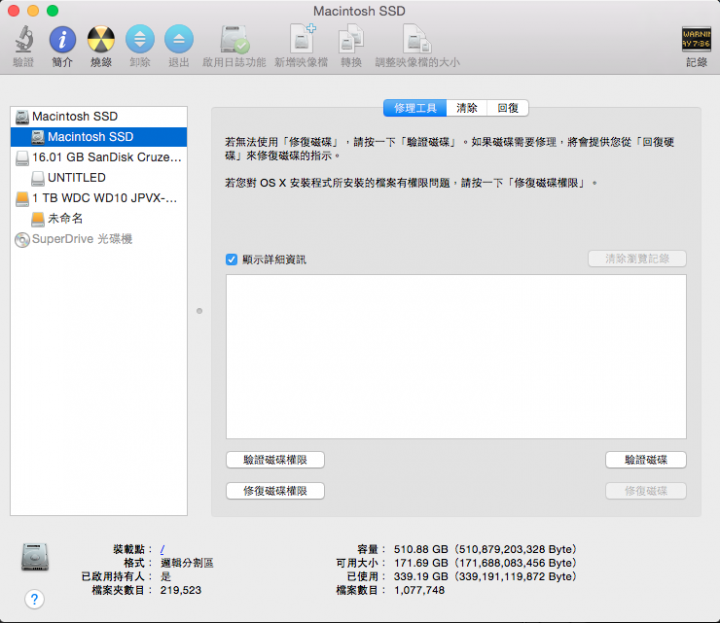Select 16.01 GB SanDisk Cruzer disk

[107, 157]
